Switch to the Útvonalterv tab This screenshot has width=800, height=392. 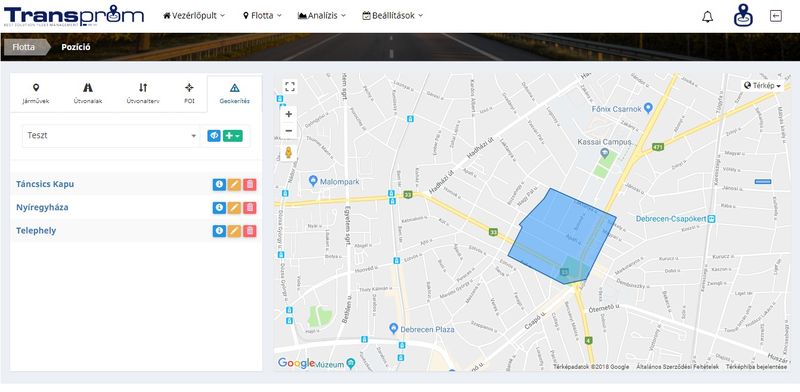pos(143,93)
